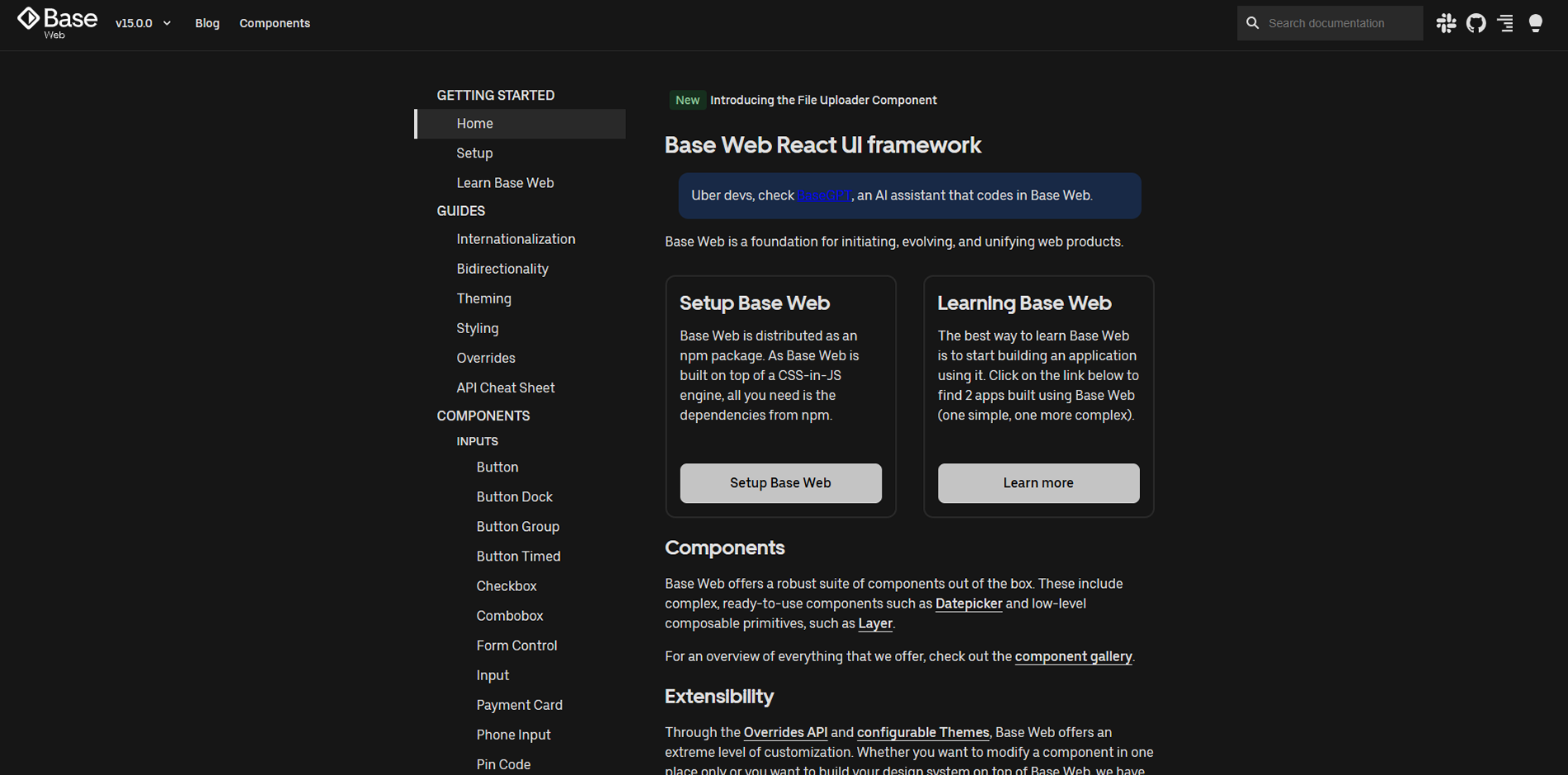Image resolution: width=1568 pixels, height=775 pixels.
Task: Select Theming in the sidebar
Action: (483, 298)
